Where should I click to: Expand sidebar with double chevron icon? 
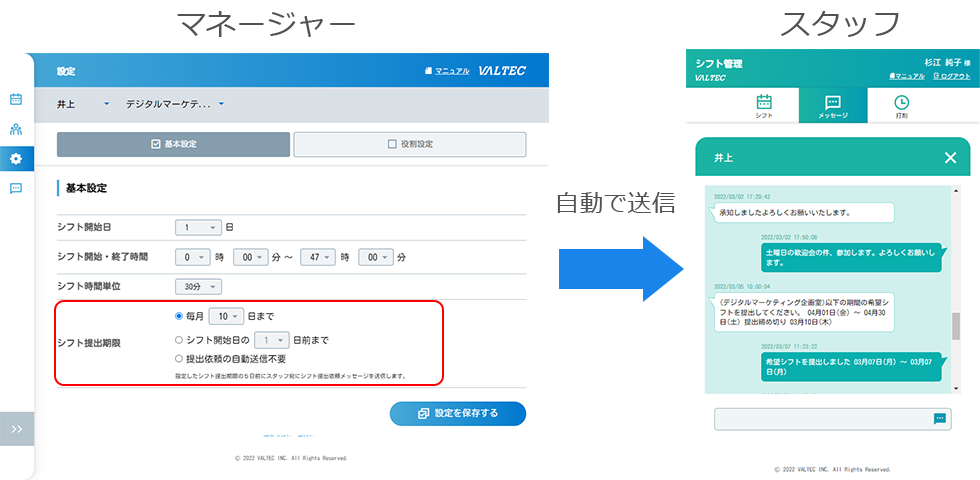coord(17,429)
